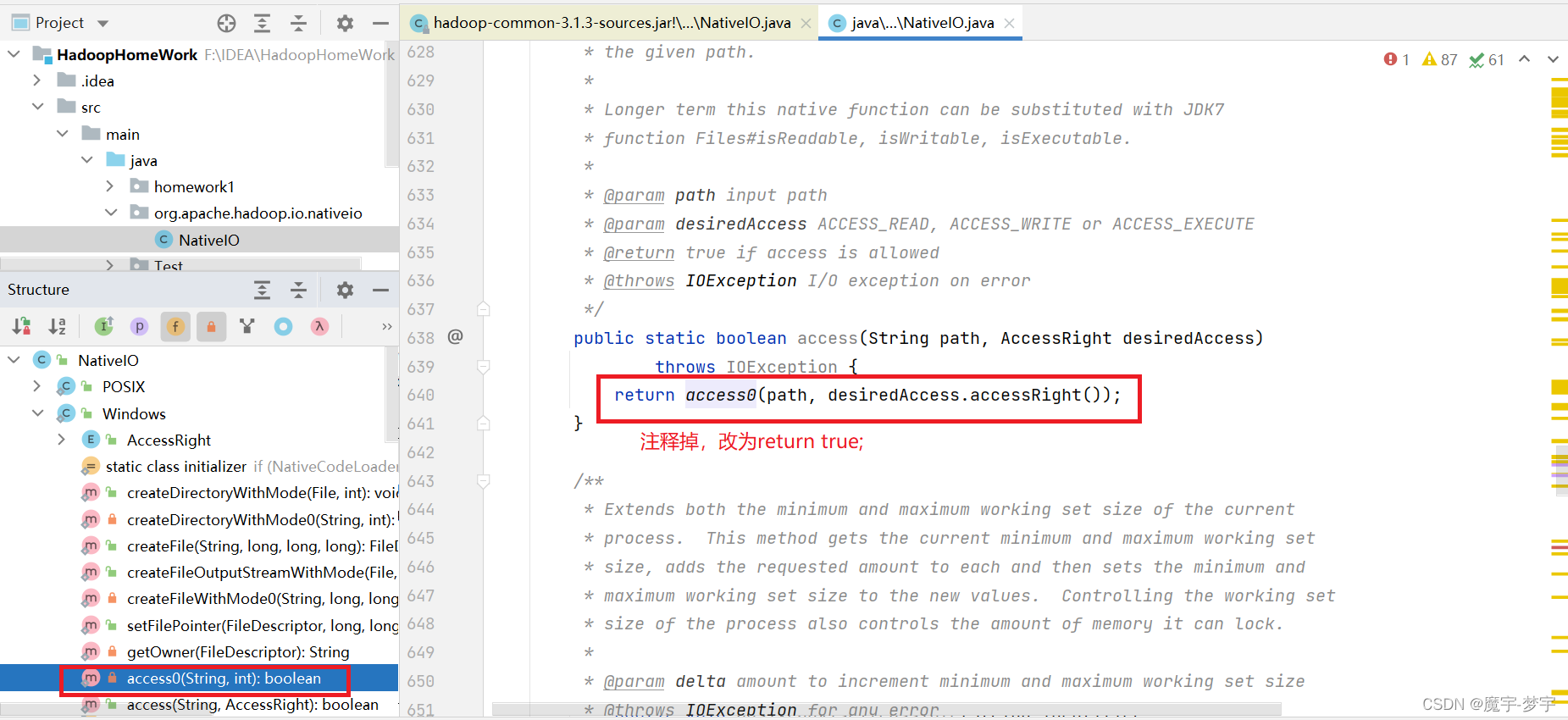
Task: Toggle Show Non-Public members filter
Action: [211, 326]
